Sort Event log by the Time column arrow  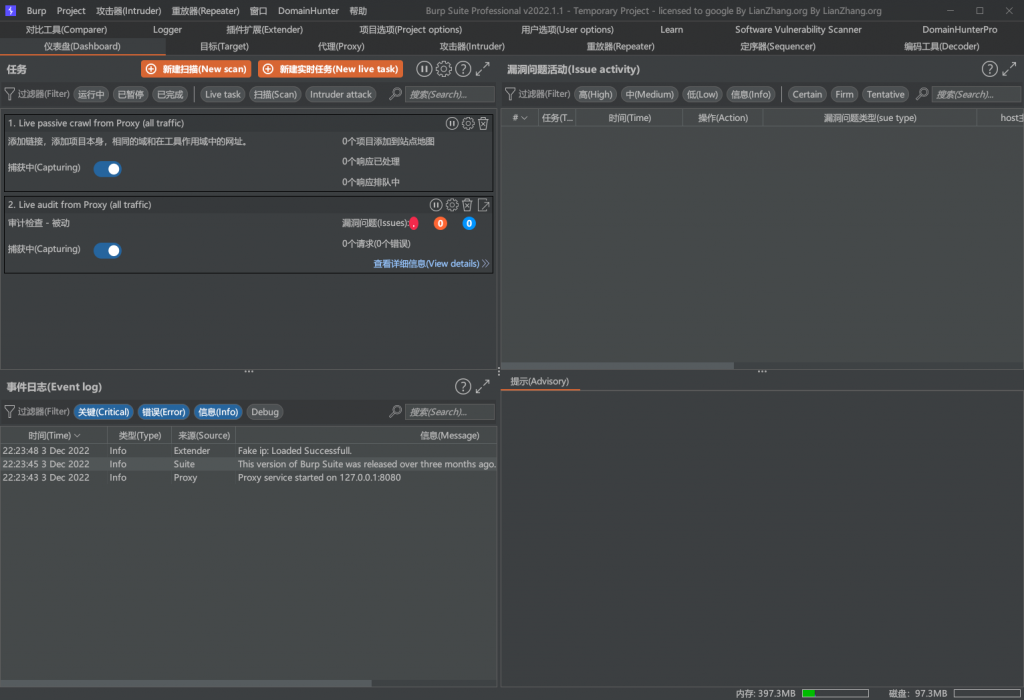[x=78, y=436]
